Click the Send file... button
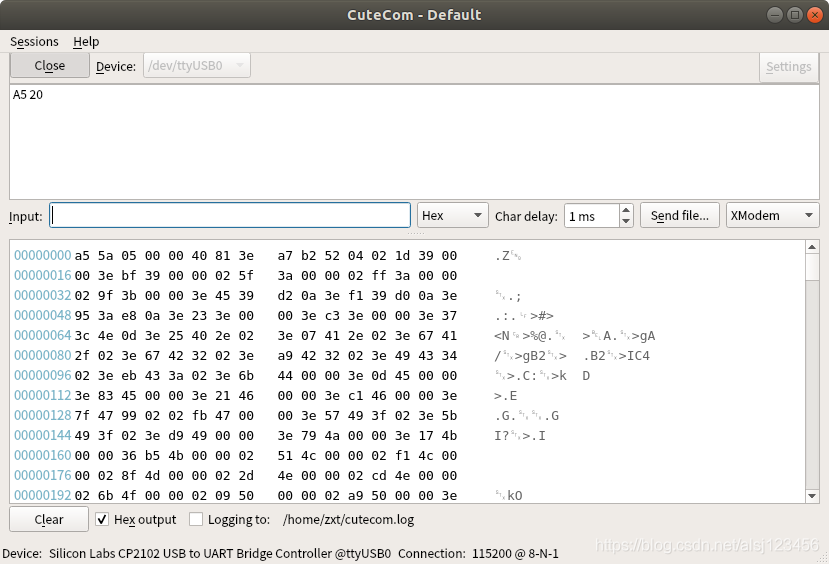 (680, 216)
